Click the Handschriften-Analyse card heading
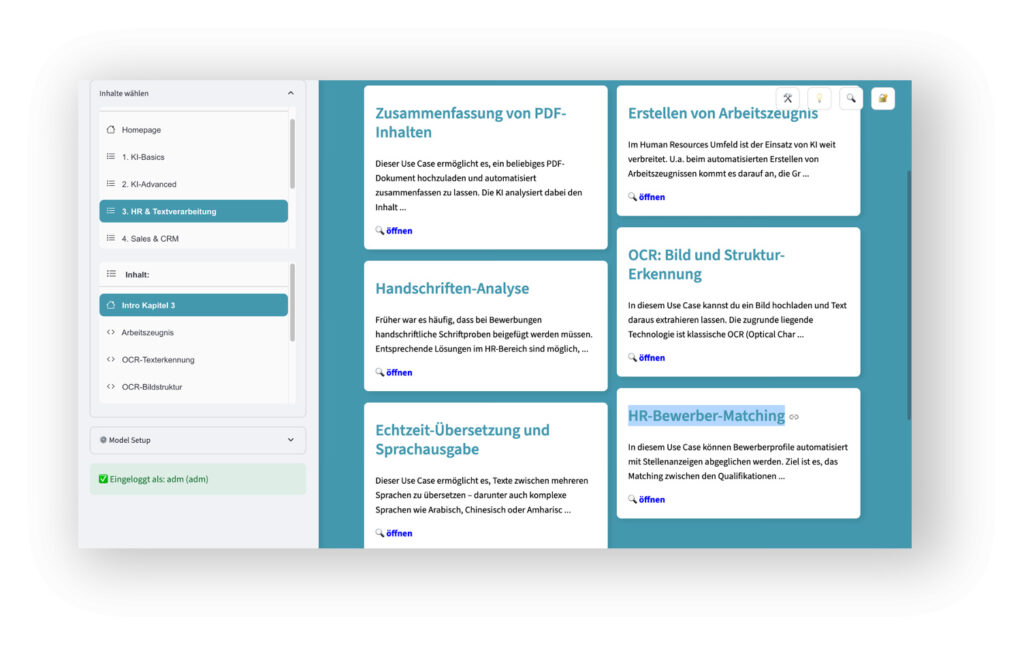 (452, 288)
